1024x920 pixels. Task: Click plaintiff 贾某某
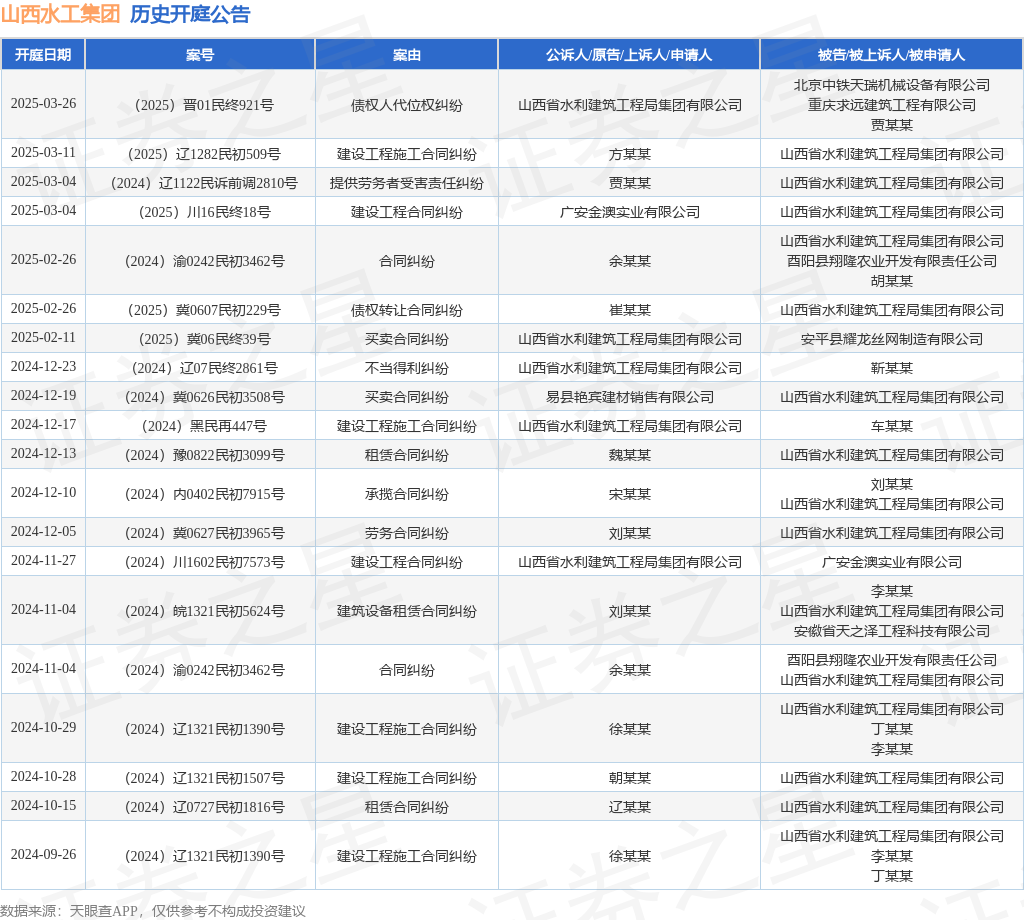click(630, 183)
